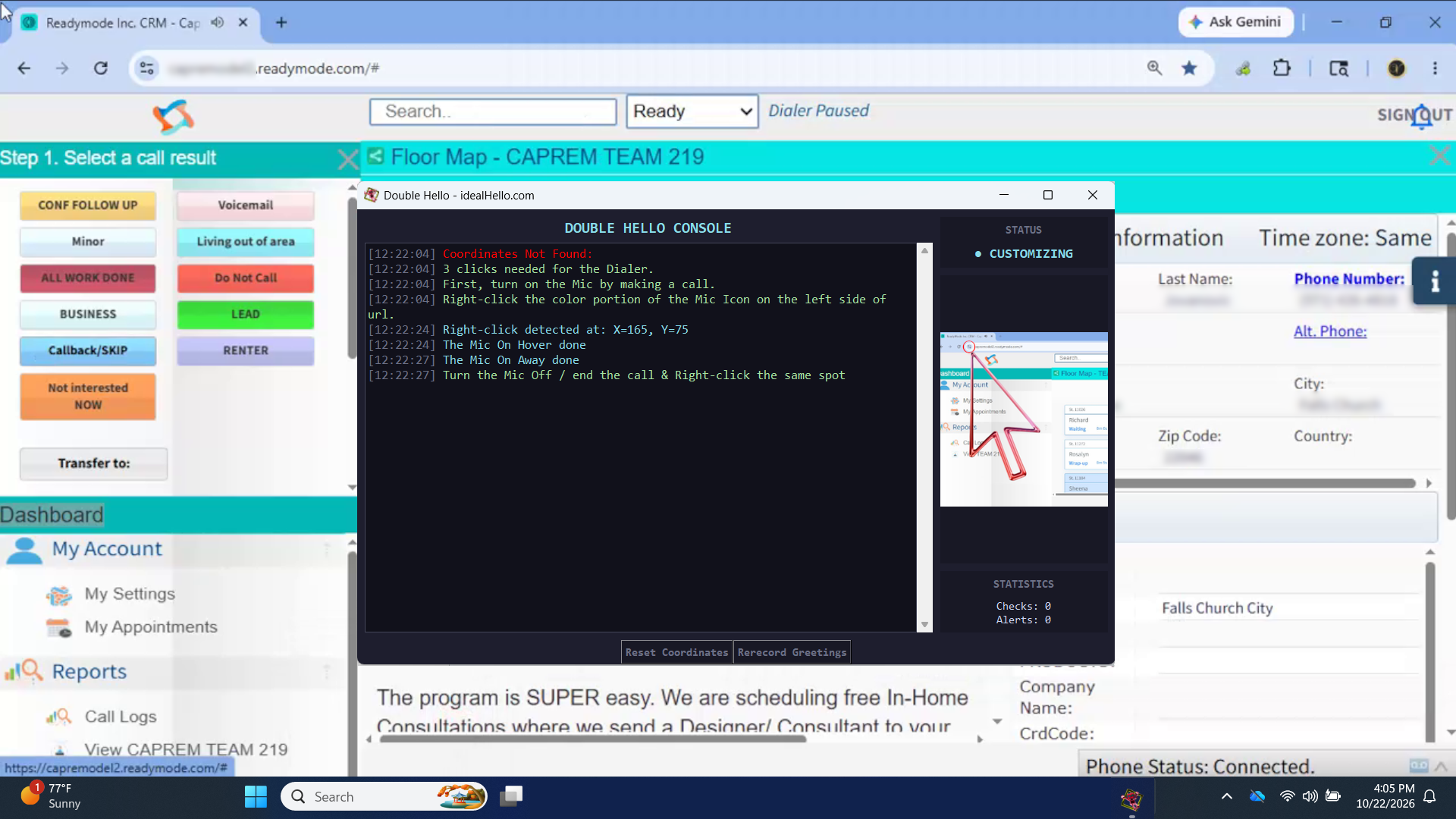Image resolution: width=1456 pixels, height=819 pixels.
Task: Click the My Settings icon
Action: tap(58, 595)
